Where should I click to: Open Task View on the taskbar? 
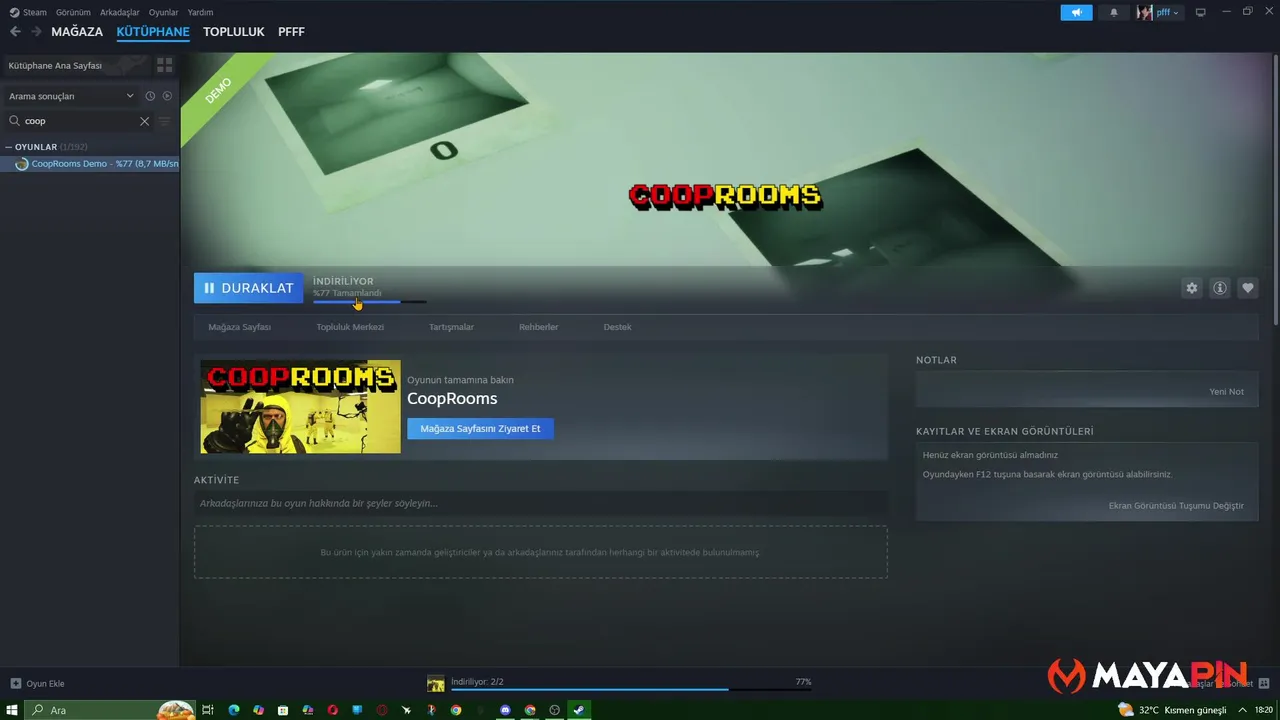coord(208,710)
